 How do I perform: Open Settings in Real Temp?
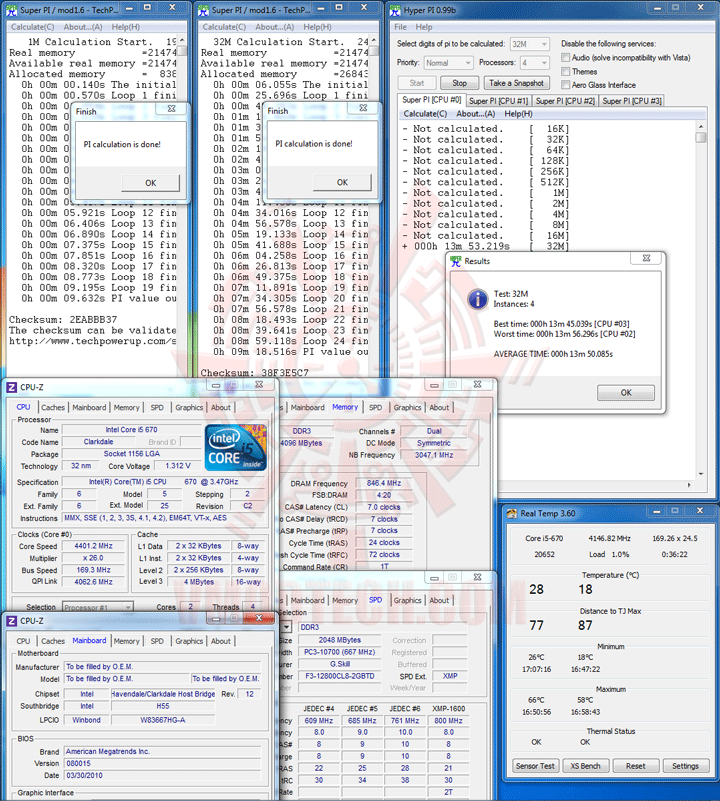[x=685, y=766]
